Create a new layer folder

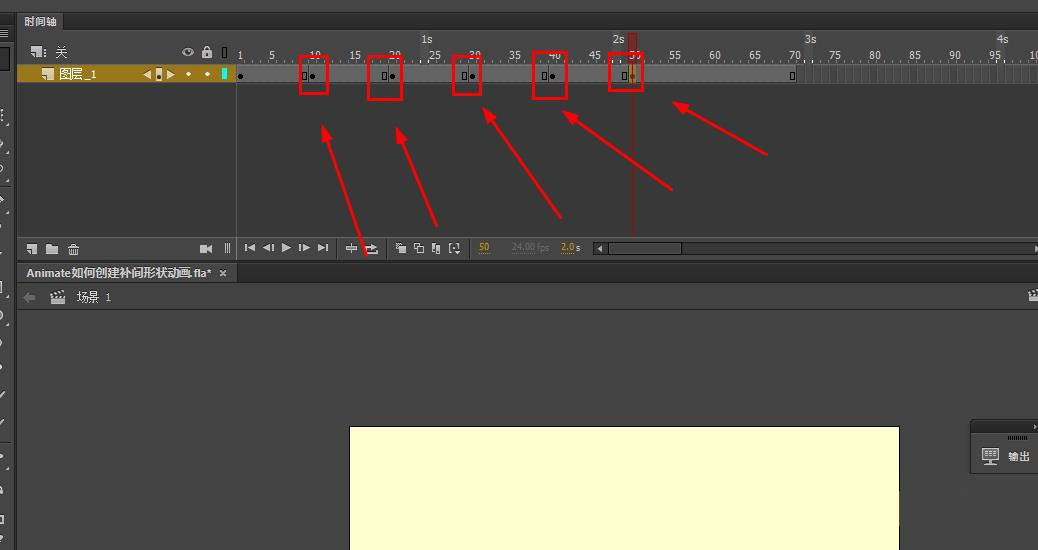click(x=52, y=249)
